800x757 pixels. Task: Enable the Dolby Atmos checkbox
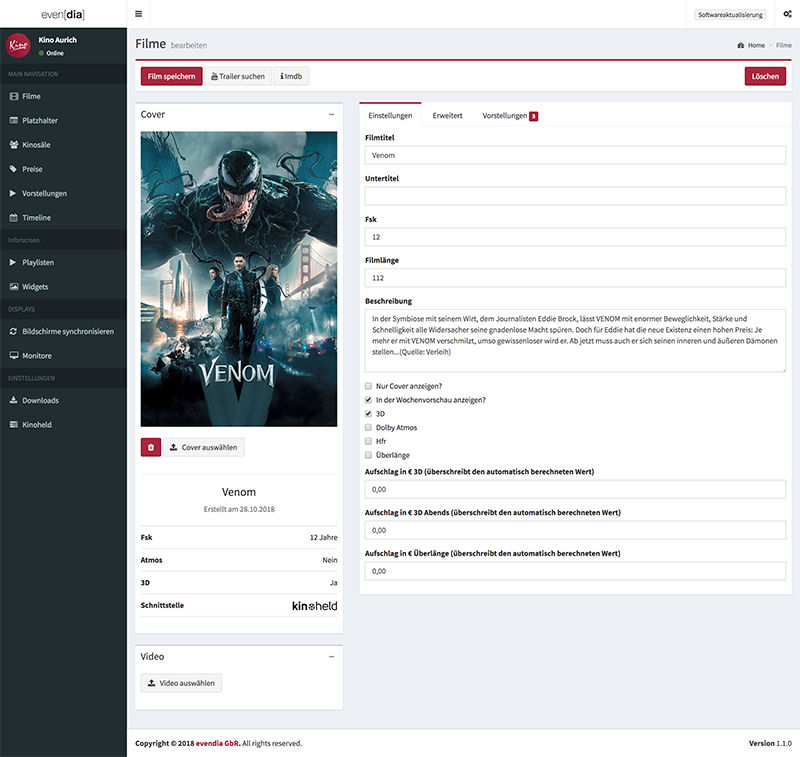[368, 427]
